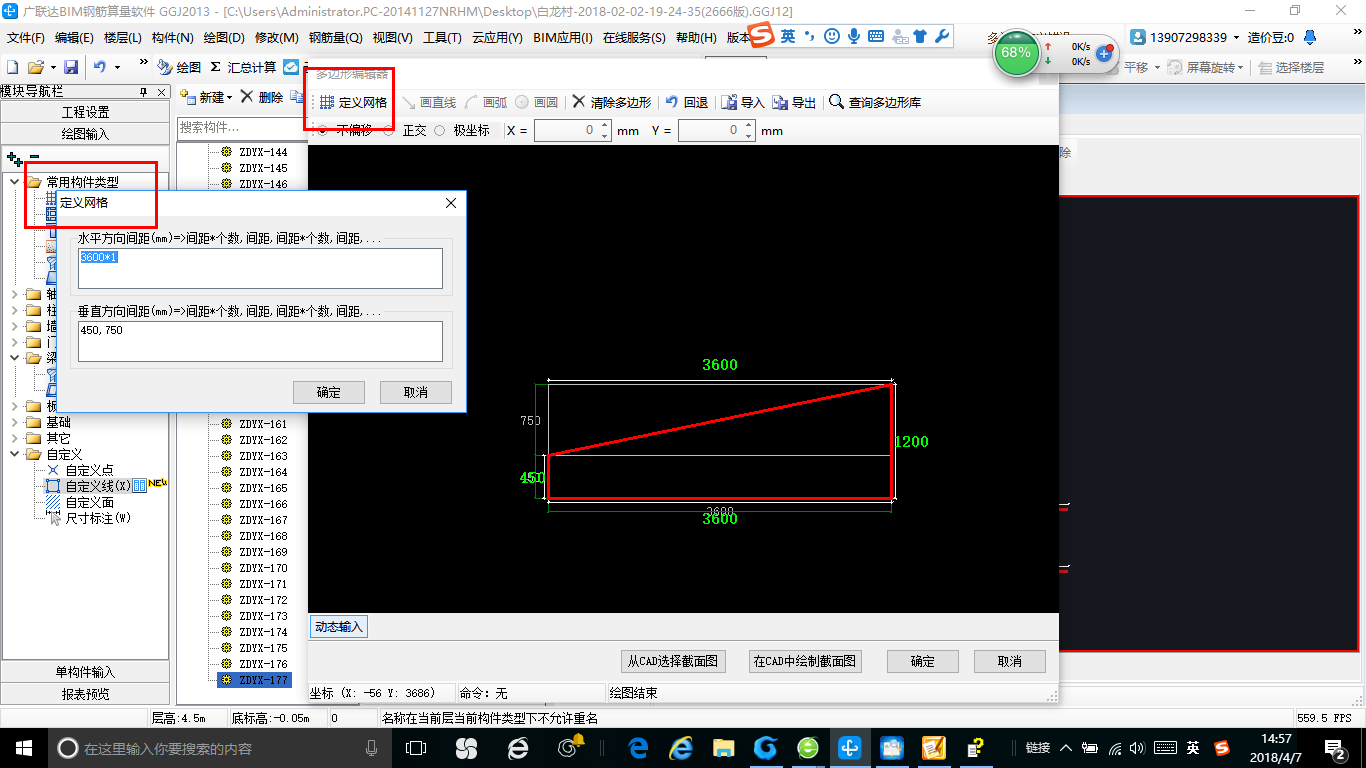1366x768 pixels.
Task: Click the wrench settings icon in Sogou toolbar
Action: [941, 36]
